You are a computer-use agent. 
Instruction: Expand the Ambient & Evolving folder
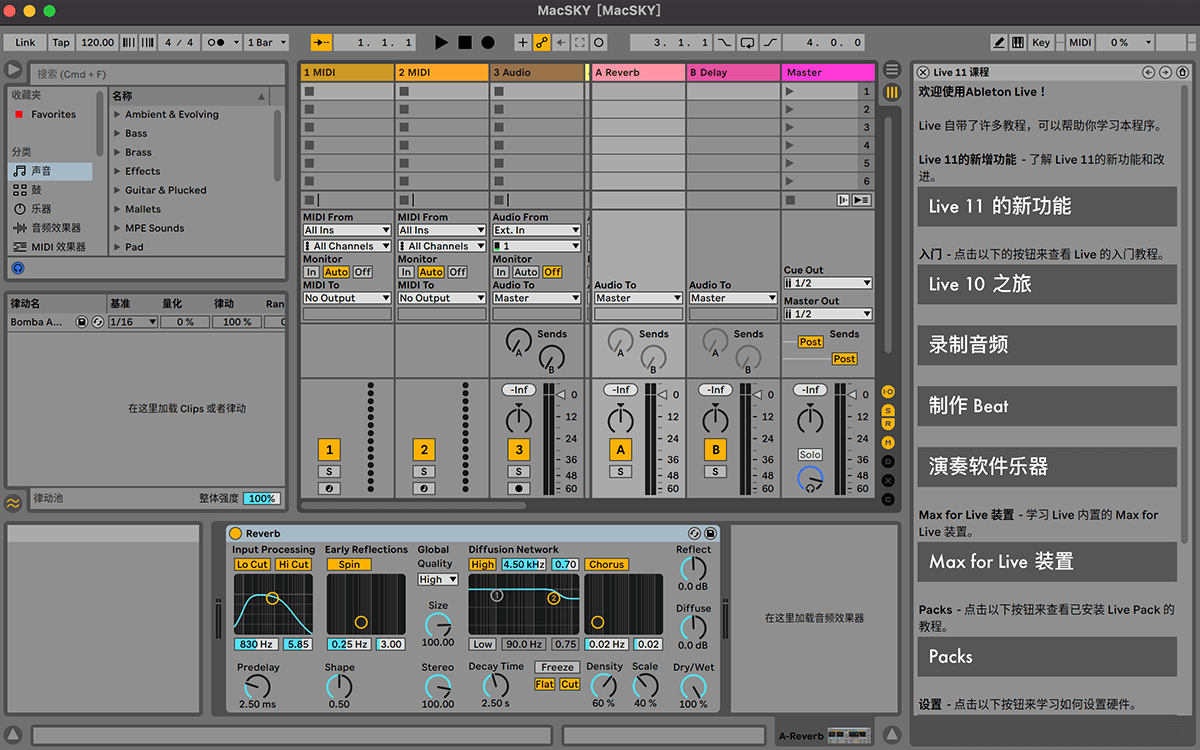118,115
